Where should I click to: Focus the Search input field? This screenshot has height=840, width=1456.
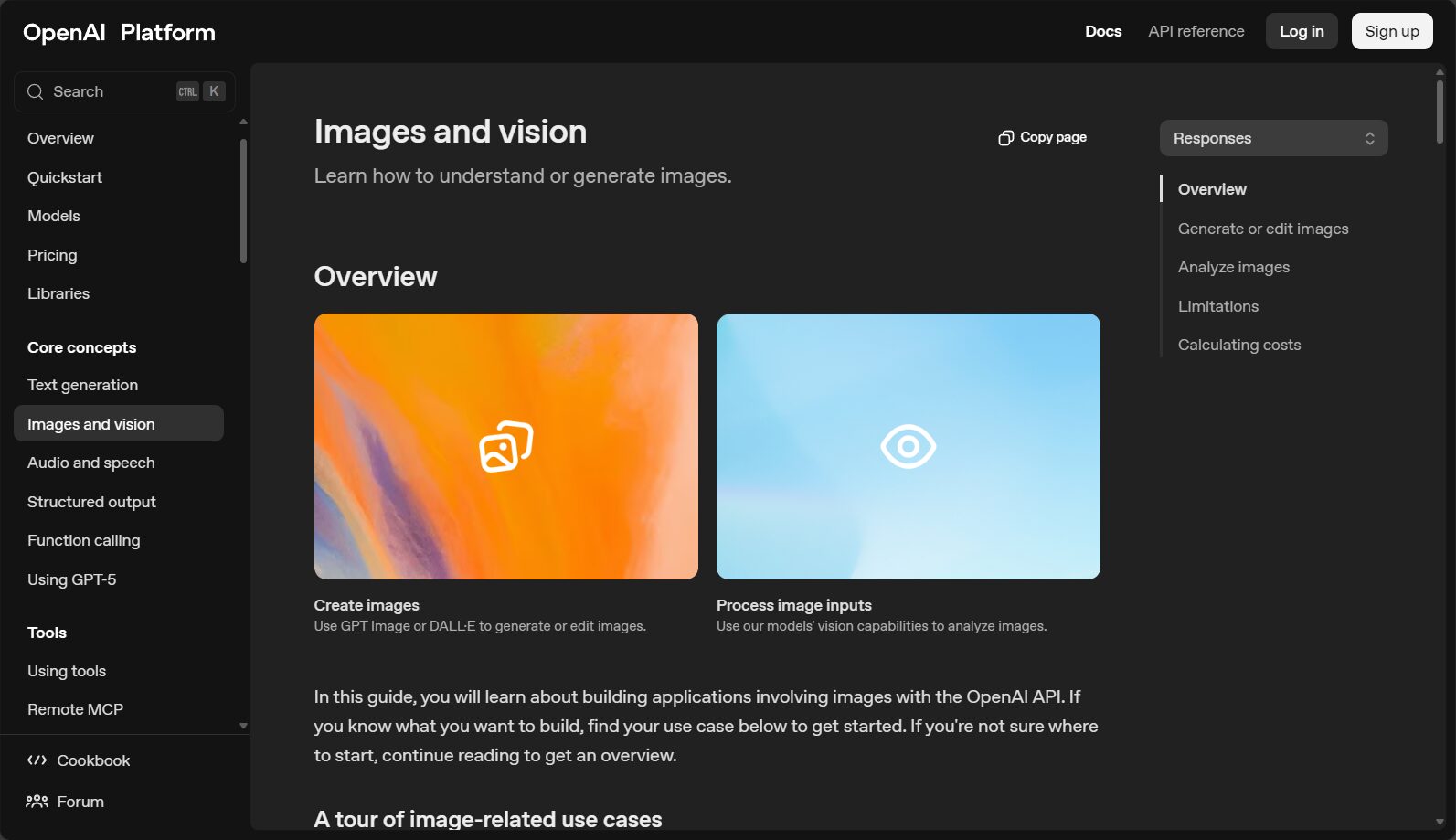tap(124, 91)
